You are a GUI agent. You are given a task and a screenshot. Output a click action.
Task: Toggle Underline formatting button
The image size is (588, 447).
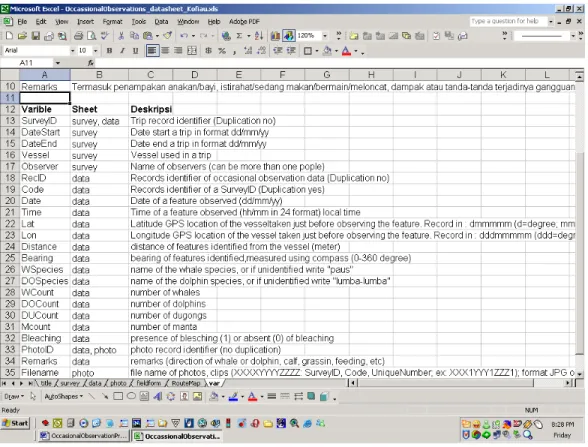(135, 51)
